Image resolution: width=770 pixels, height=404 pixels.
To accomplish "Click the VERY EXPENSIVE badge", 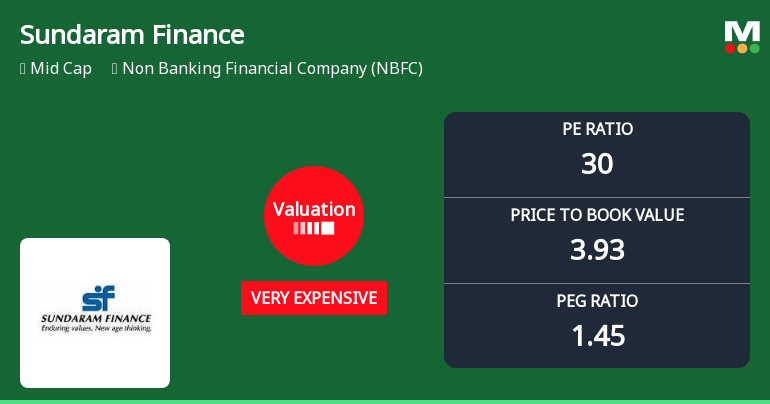I will [314, 298].
